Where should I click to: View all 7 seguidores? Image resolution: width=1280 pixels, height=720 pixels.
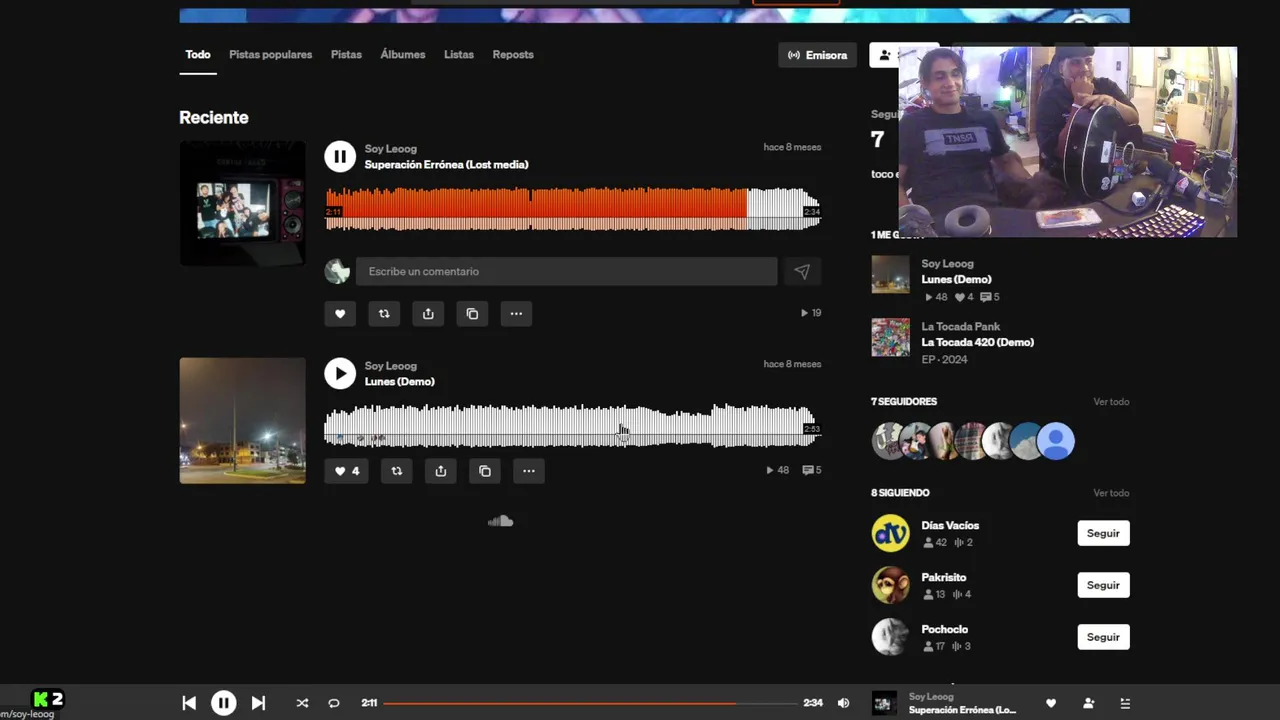coord(1111,402)
